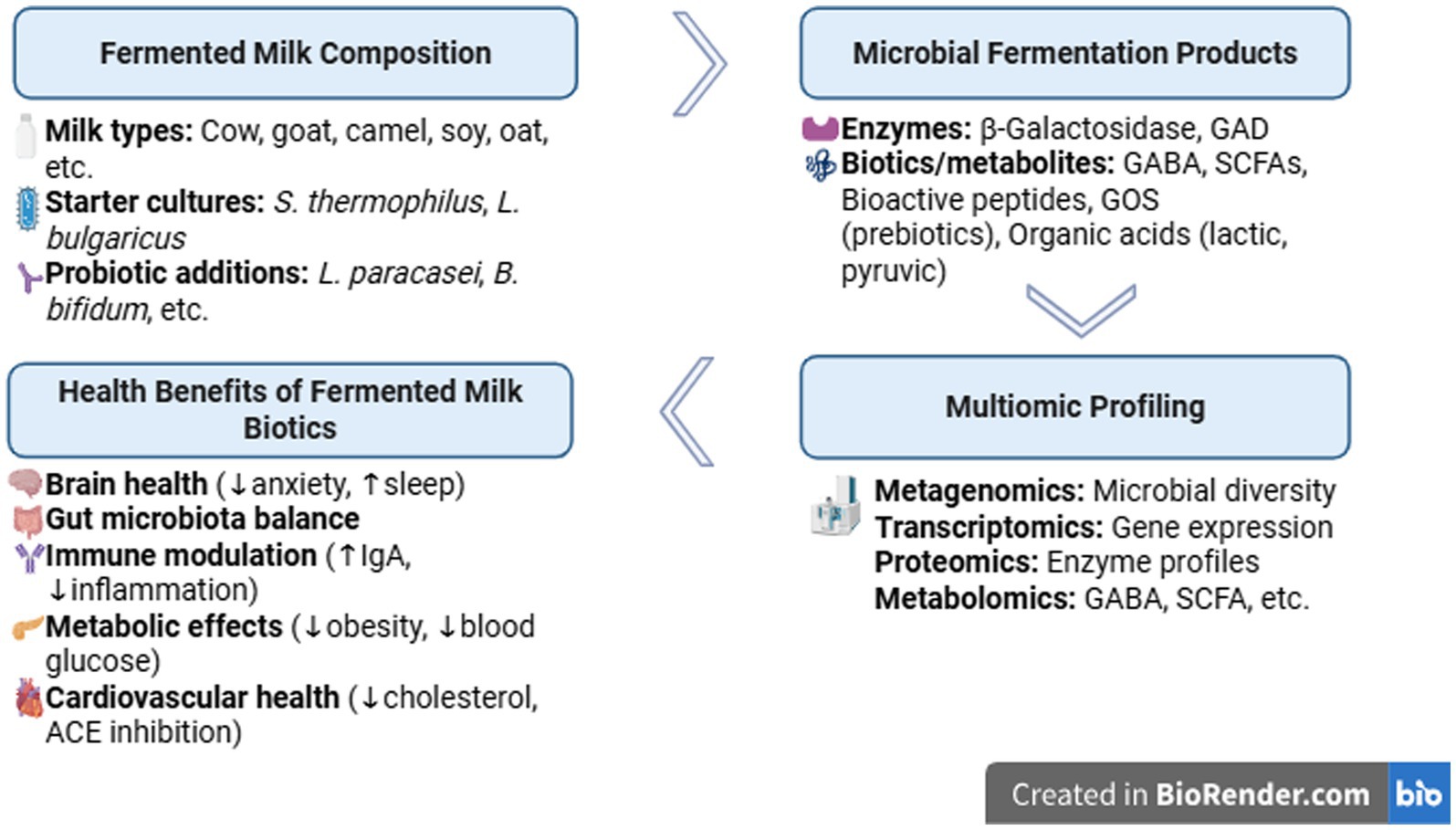Click the gut intestine icon
This screenshot has width=1456, height=830.
pyautogui.click(x=28, y=520)
